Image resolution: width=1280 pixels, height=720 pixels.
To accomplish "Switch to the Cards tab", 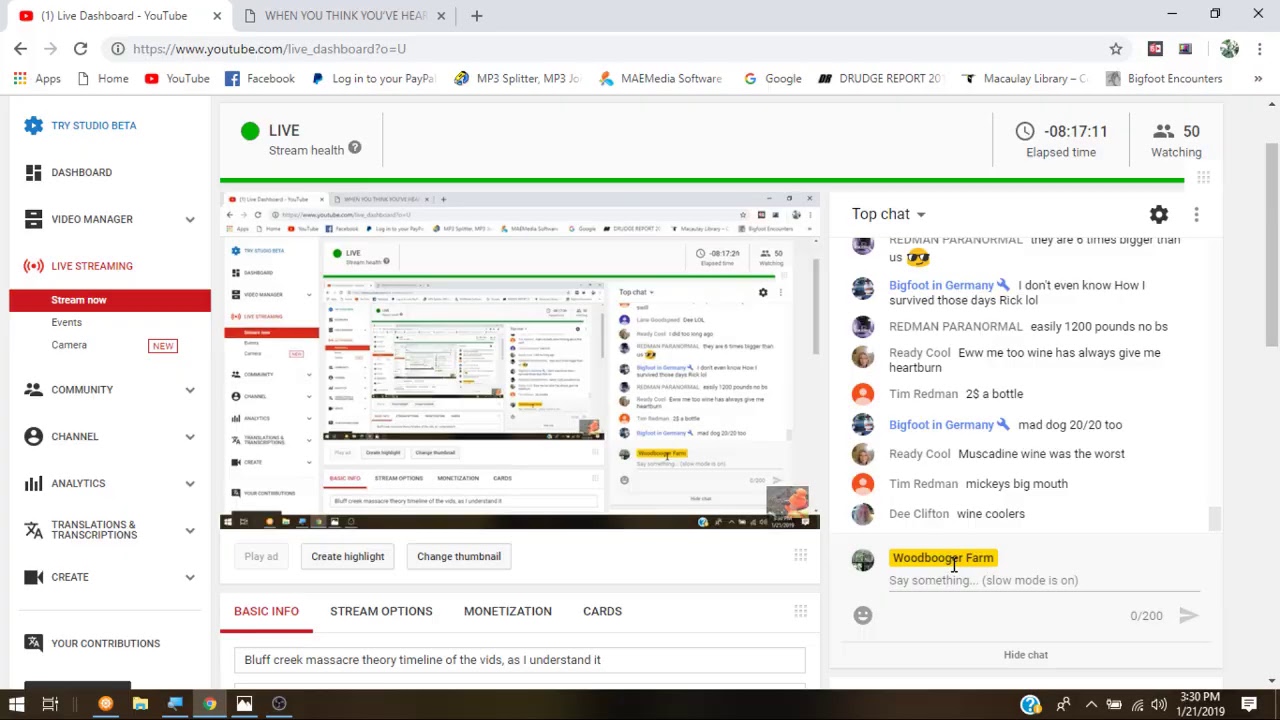I will click(602, 611).
